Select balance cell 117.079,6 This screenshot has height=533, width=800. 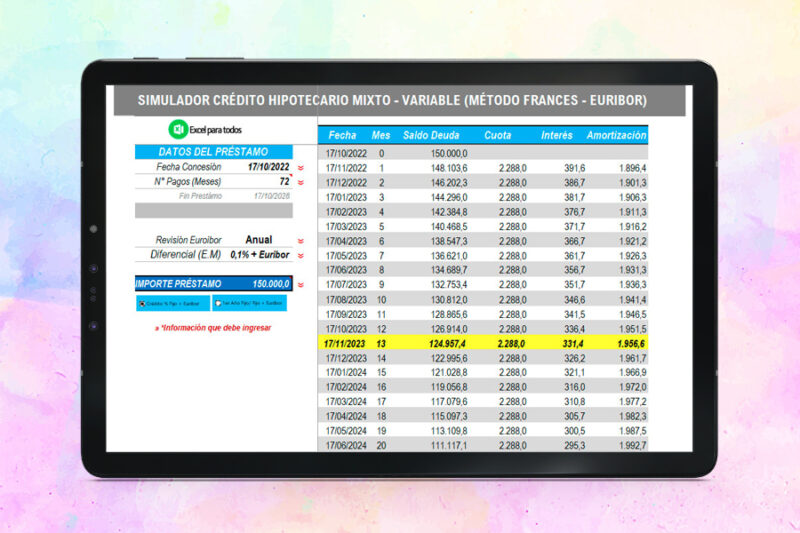pos(449,402)
